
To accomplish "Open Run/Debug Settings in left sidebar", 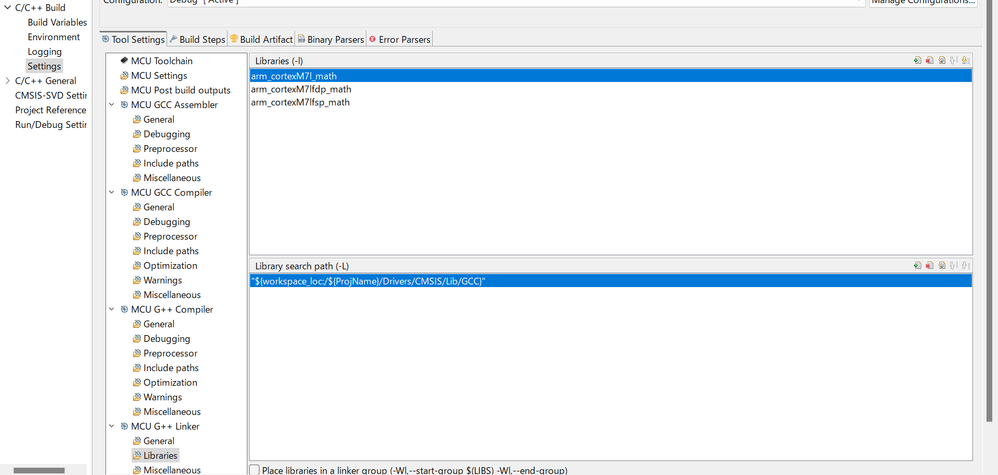I will pos(50,125).
